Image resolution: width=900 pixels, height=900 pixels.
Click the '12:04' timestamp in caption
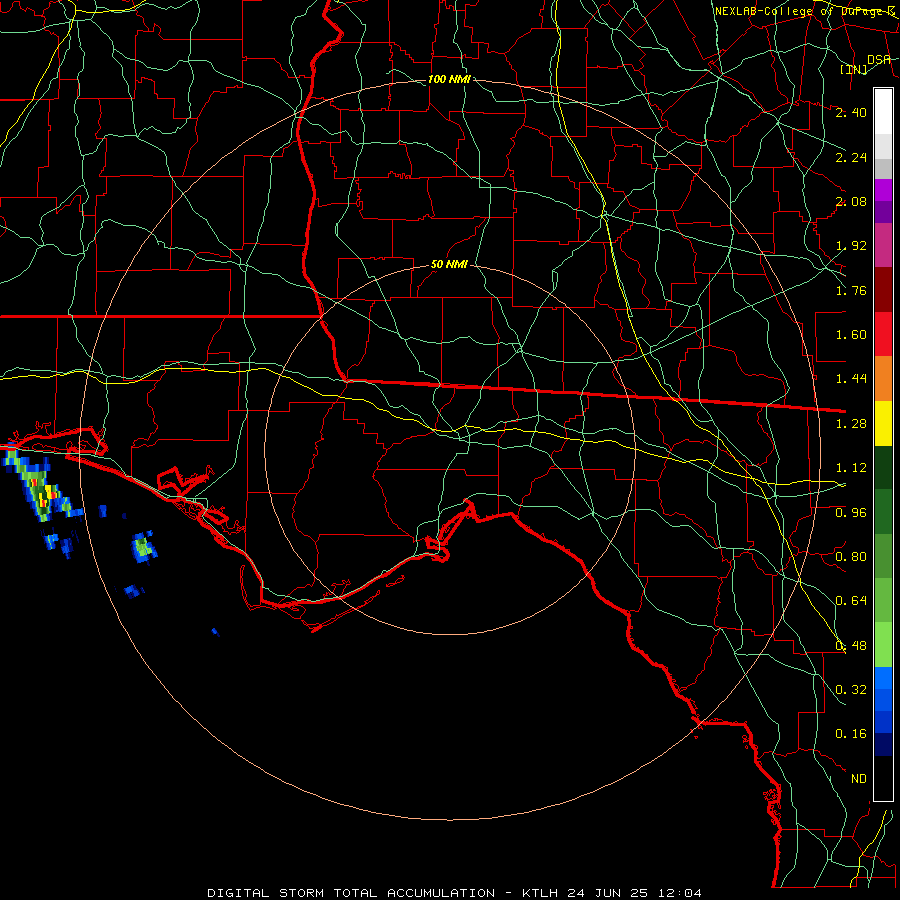click(x=679, y=893)
